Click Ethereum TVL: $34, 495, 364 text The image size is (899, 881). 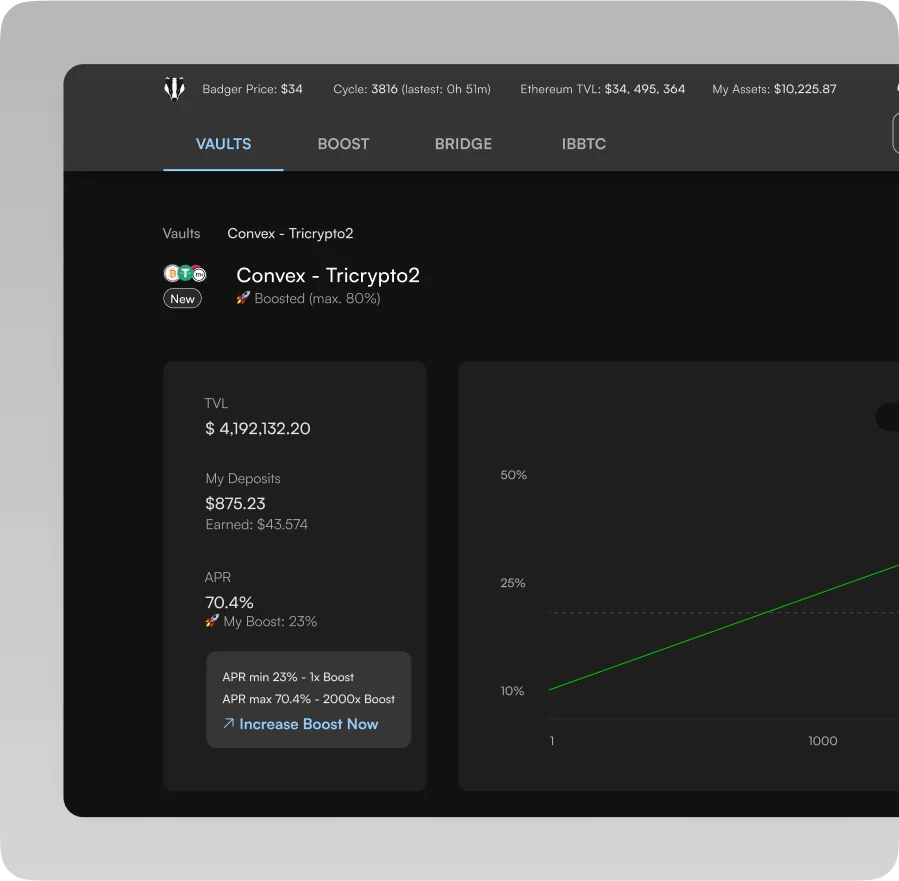[603, 89]
